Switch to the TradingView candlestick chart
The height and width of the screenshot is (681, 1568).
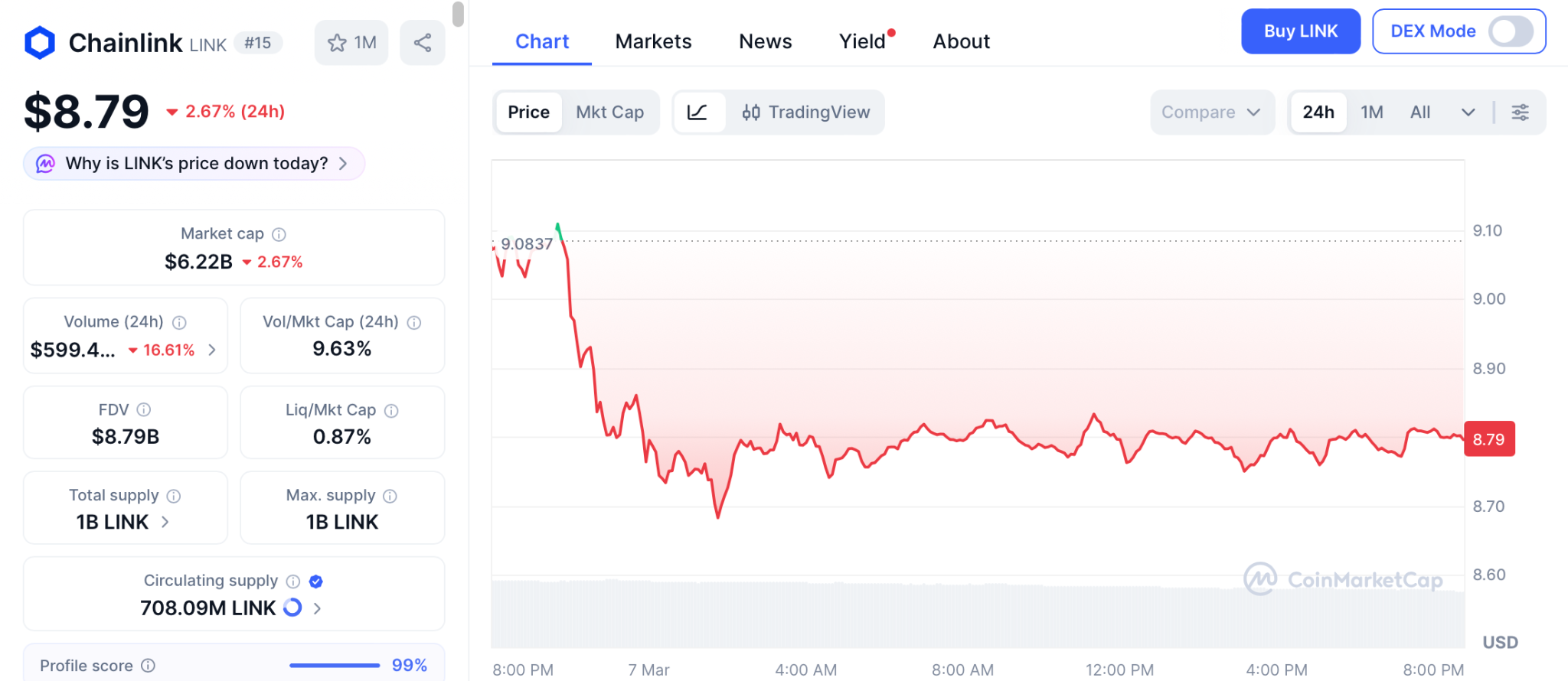[805, 112]
